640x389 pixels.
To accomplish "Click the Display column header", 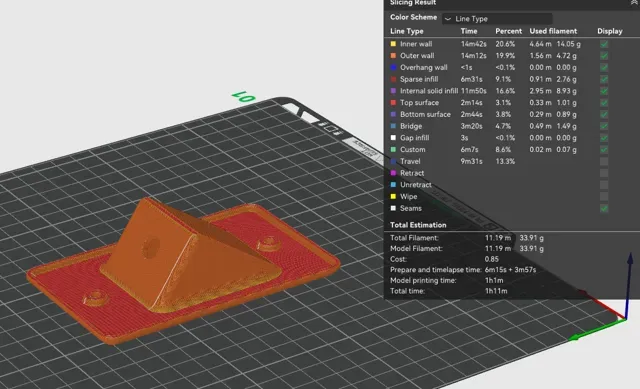I will tap(610, 31).
